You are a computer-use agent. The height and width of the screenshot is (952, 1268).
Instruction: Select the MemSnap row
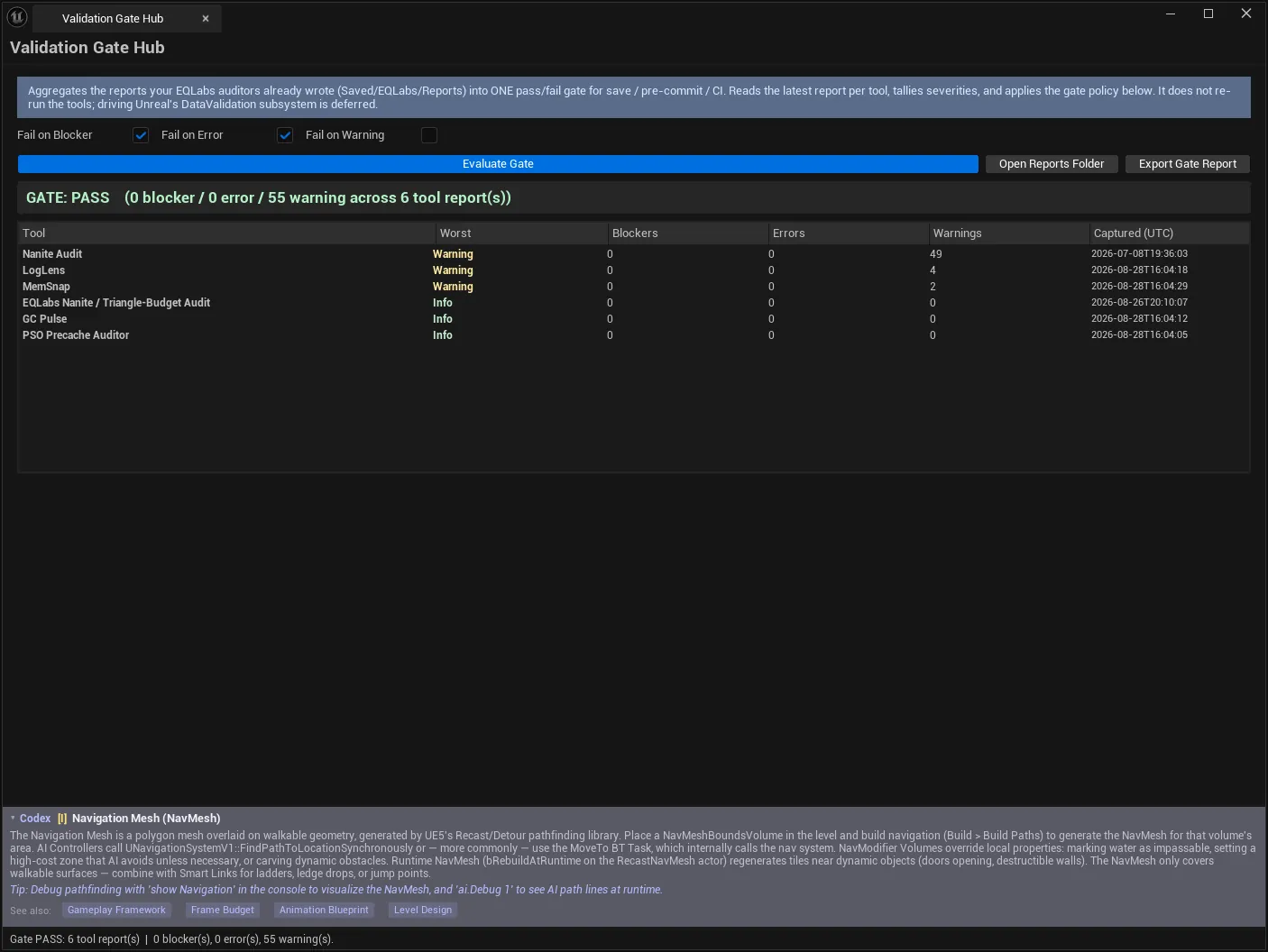pos(633,287)
